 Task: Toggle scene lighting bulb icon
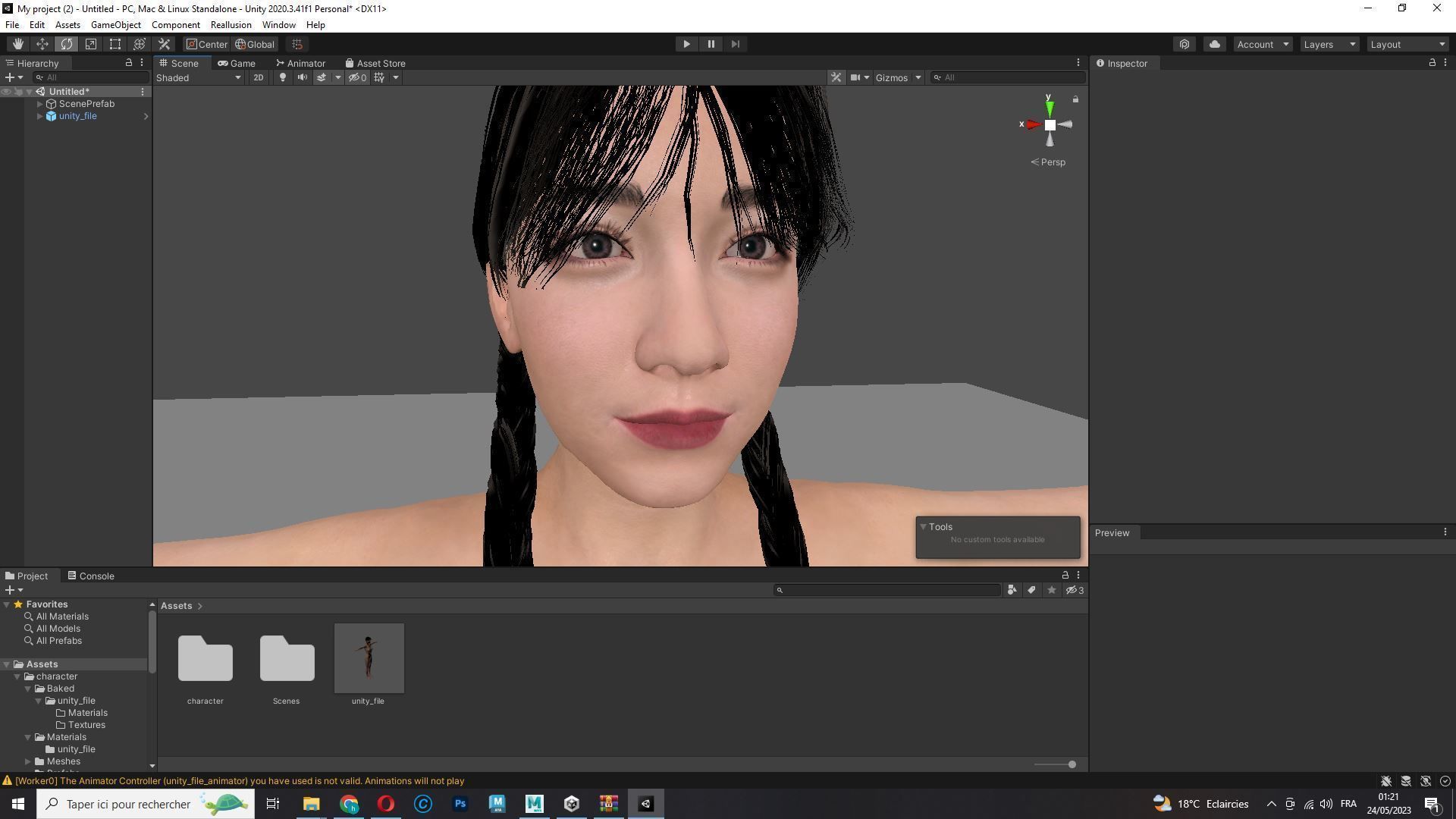tap(283, 77)
